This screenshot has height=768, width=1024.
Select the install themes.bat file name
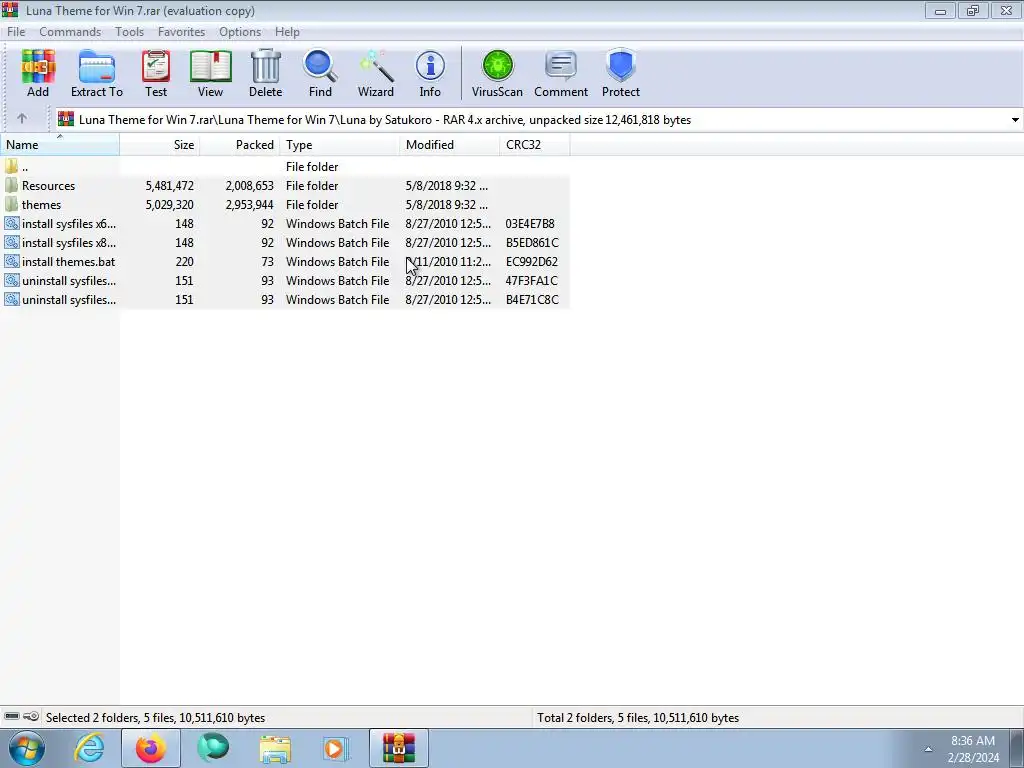[69, 261]
